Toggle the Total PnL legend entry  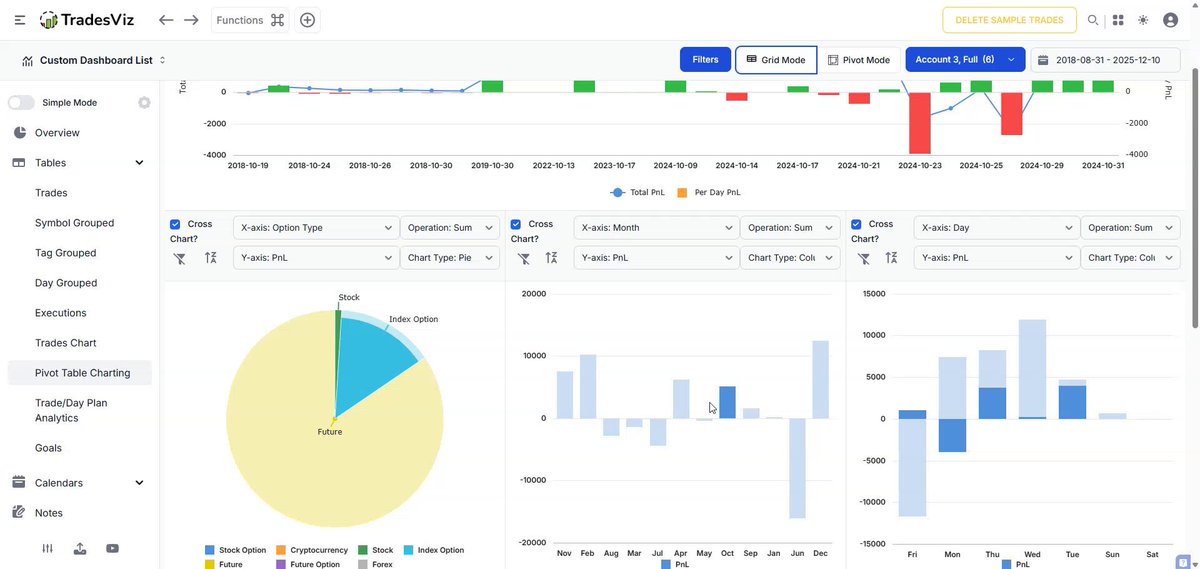(x=637, y=192)
